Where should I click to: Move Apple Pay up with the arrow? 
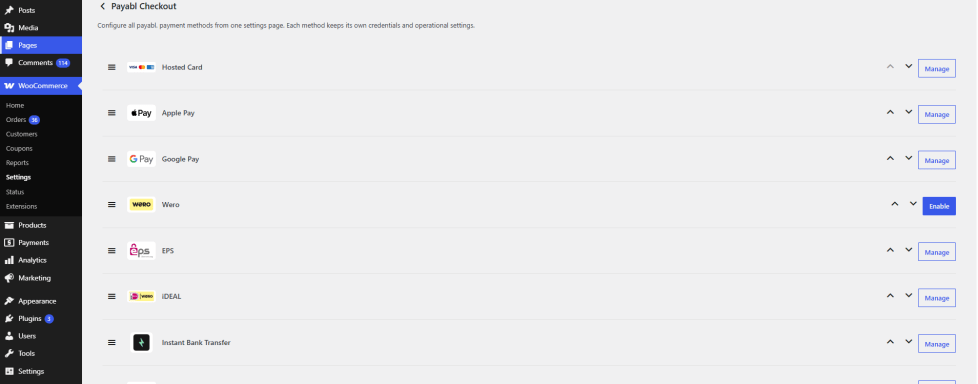[x=890, y=112]
